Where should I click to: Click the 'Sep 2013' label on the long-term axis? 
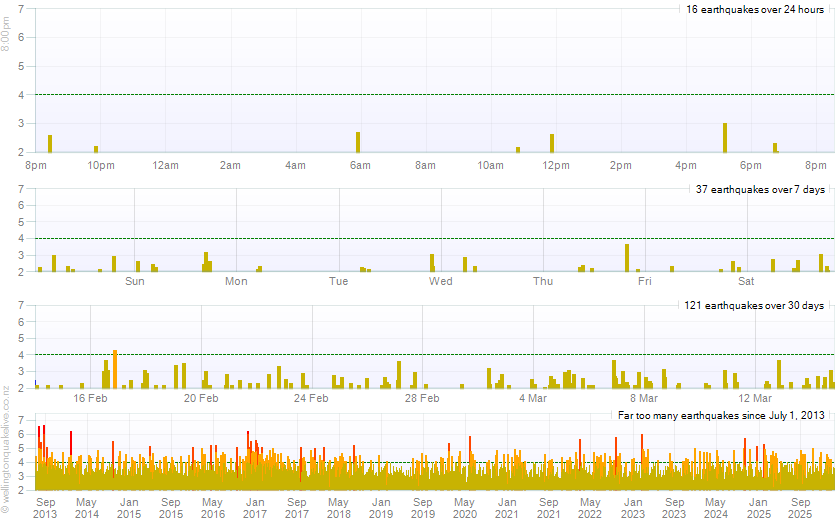[x=46, y=507]
